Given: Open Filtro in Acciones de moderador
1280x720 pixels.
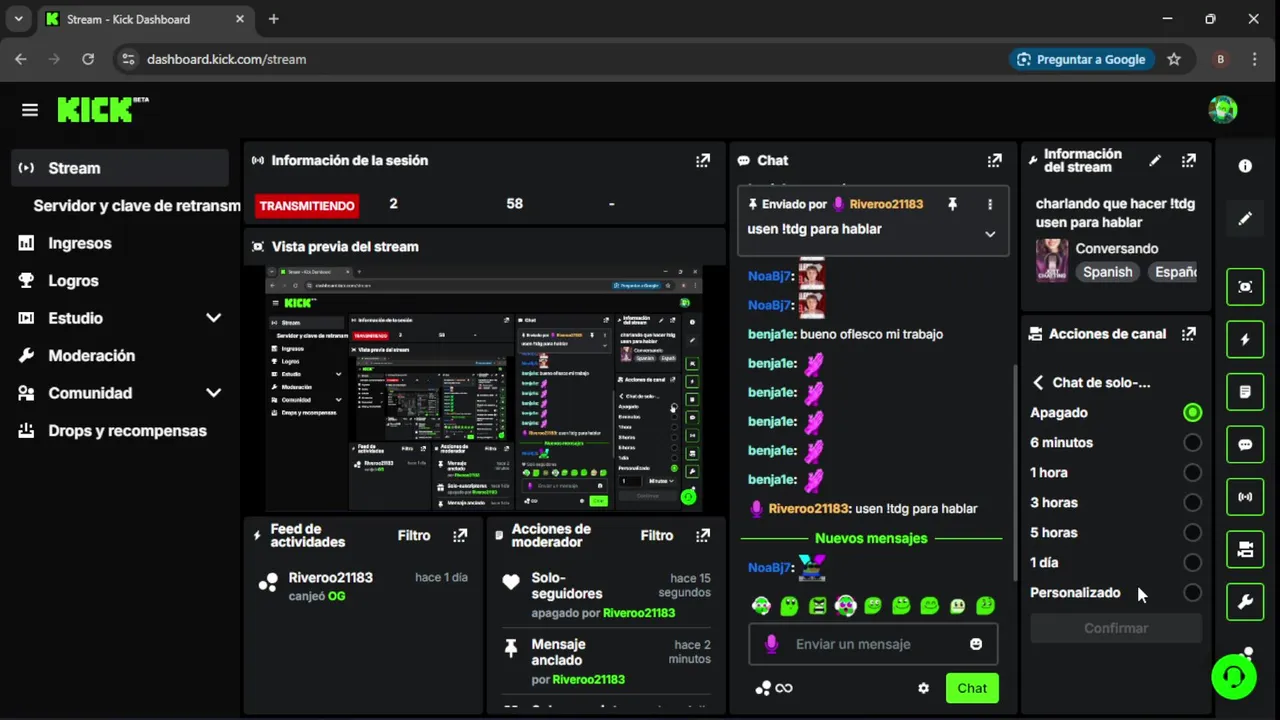Looking at the screenshot, I should coord(657,536).
